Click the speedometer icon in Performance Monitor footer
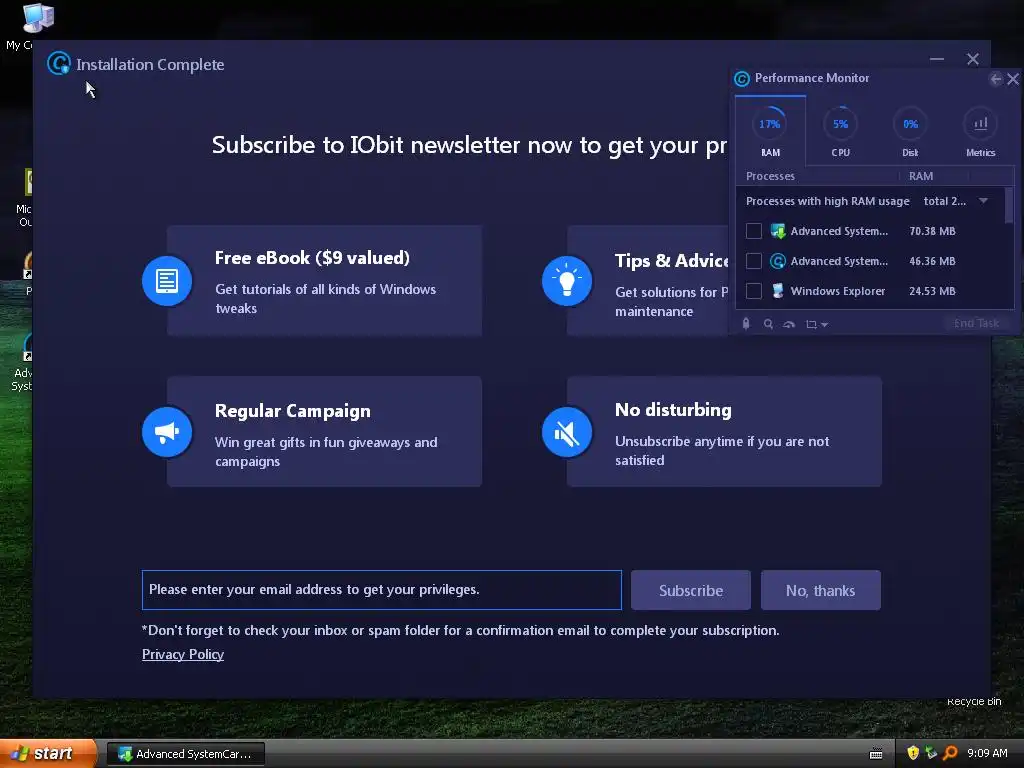Screen dimensions: 1024x768 coord(789,324)
